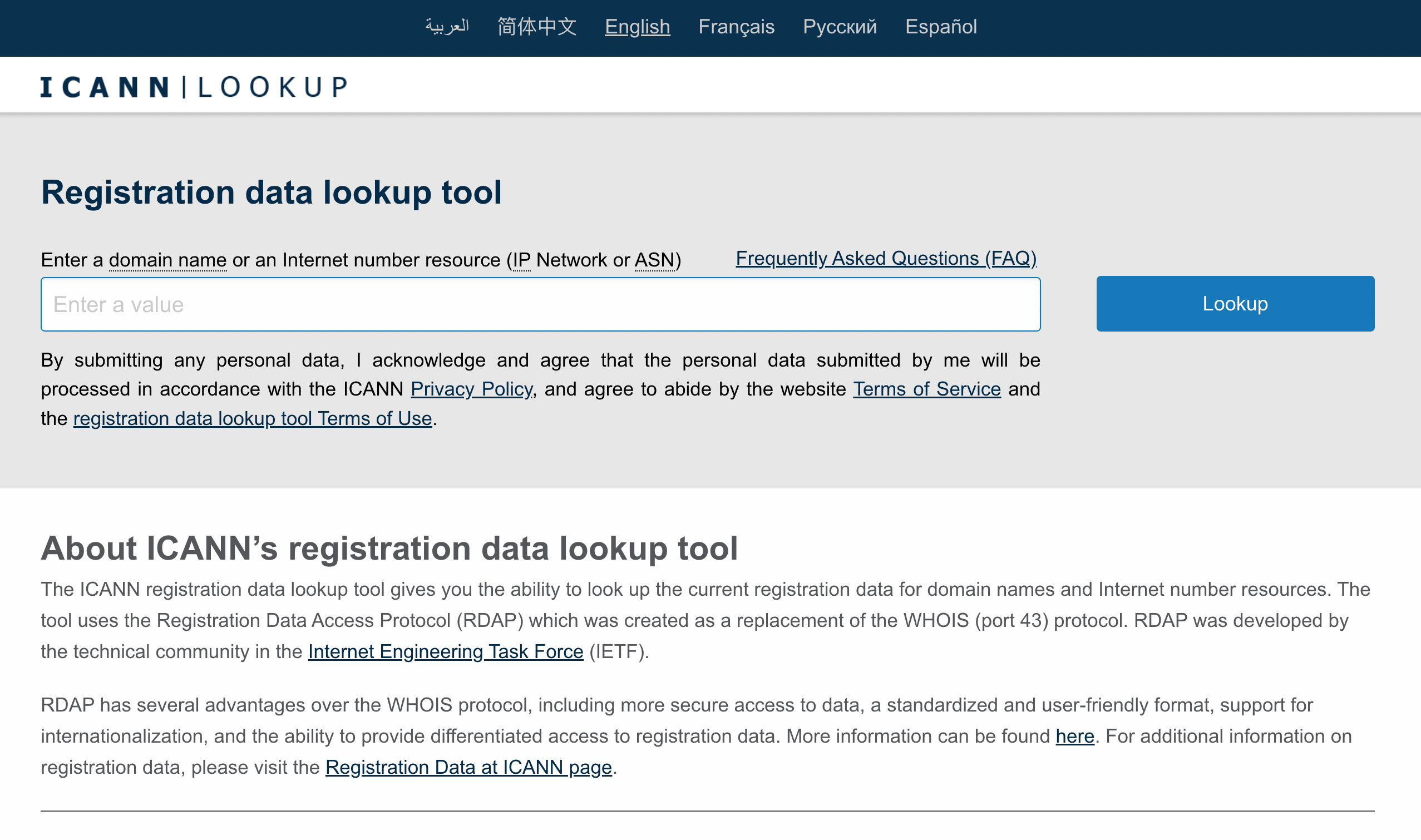Select the English language option
Screen dimensions: 1421x840
(x=637, y=27)
